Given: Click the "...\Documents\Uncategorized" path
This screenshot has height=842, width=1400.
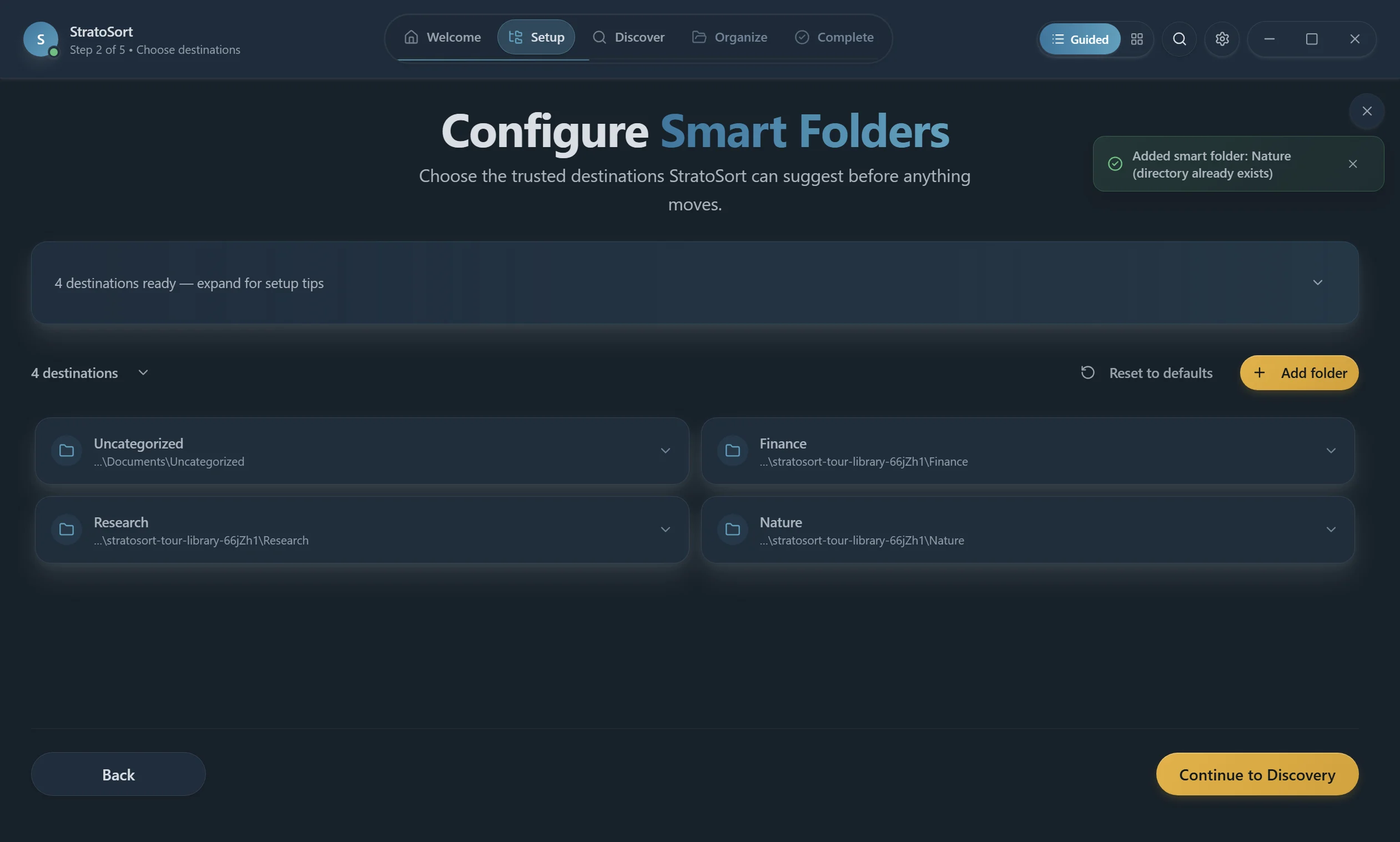Looking at the screenshot, I should 169,462.
